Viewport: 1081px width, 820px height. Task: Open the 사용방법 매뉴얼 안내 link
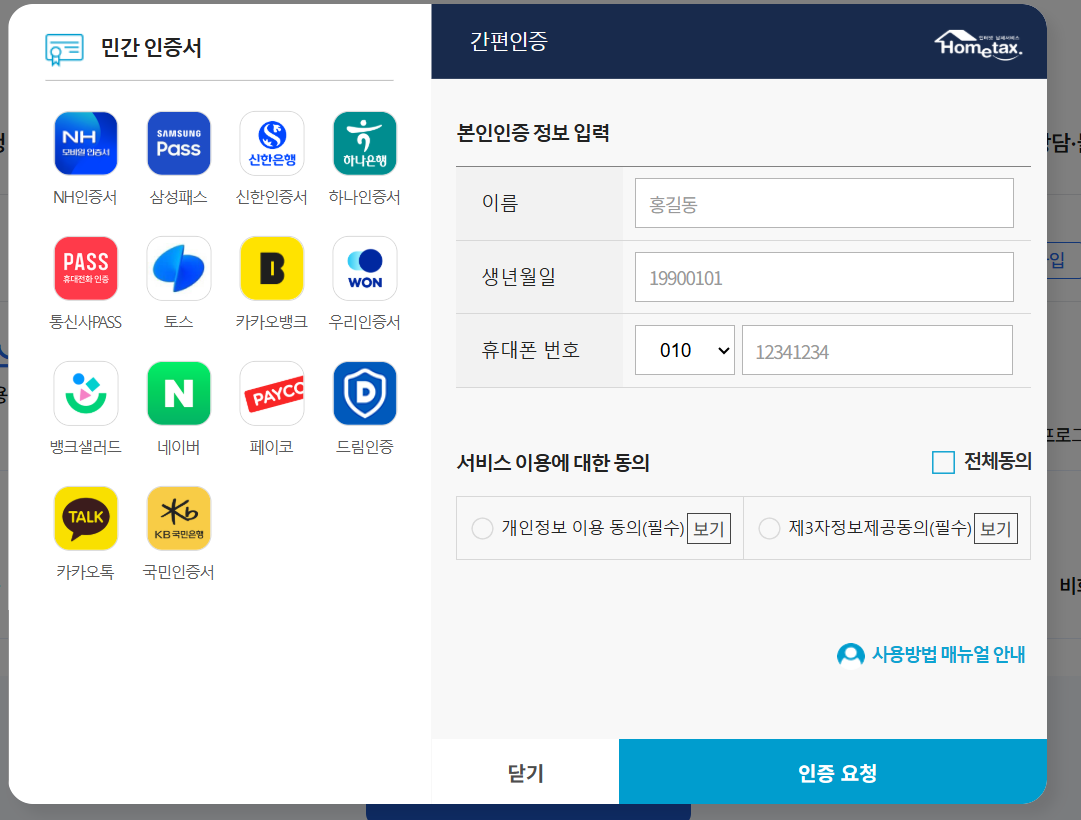tap(948, 654)
